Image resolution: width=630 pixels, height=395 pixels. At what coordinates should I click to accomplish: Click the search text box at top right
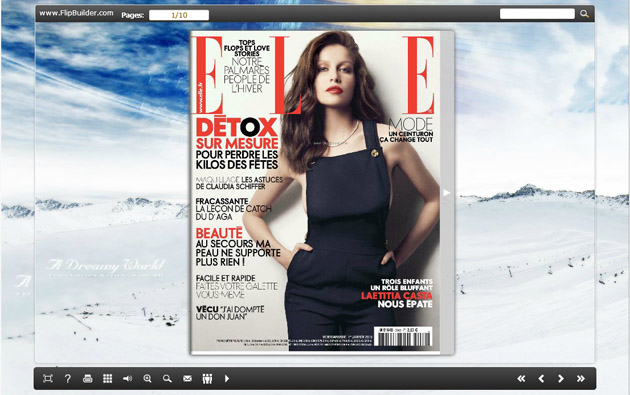coord(537,14)
